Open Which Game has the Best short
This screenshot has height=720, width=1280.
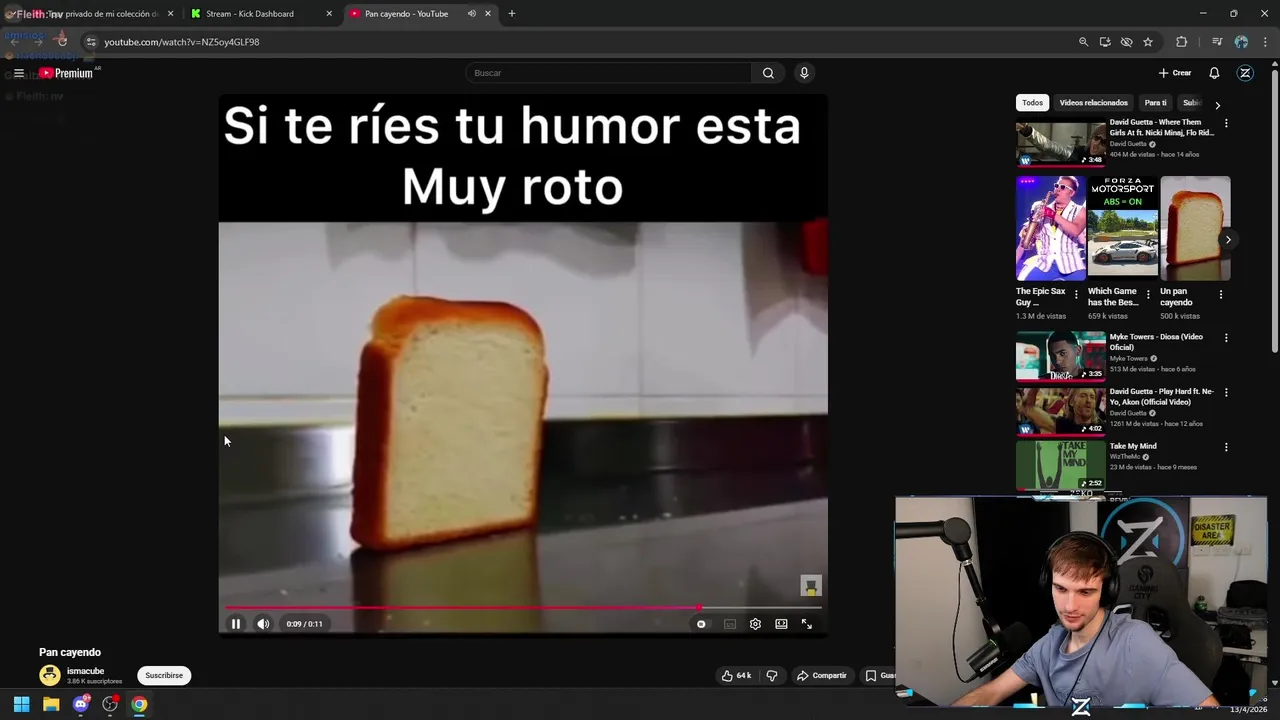tap(1123, 228)
